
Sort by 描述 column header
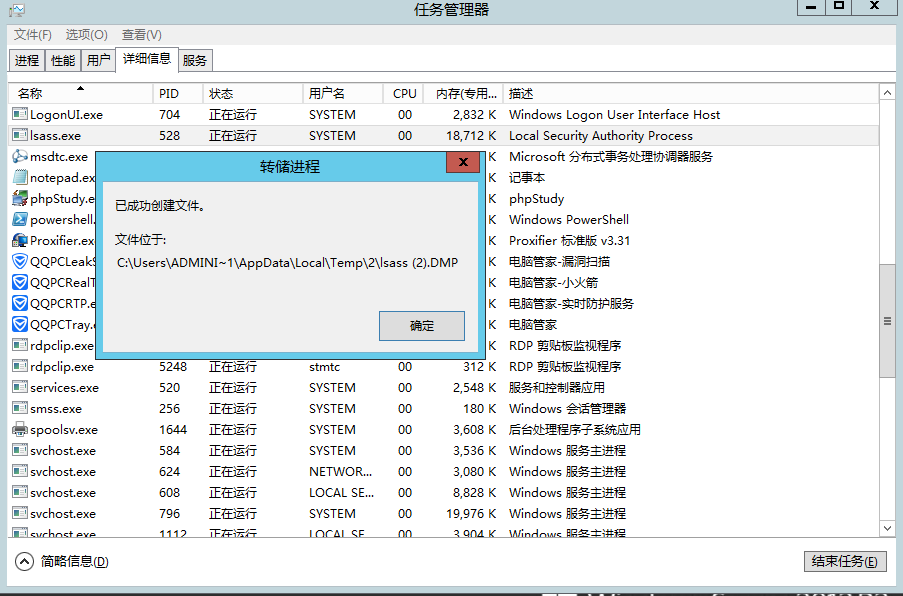(x=691, y=93)
